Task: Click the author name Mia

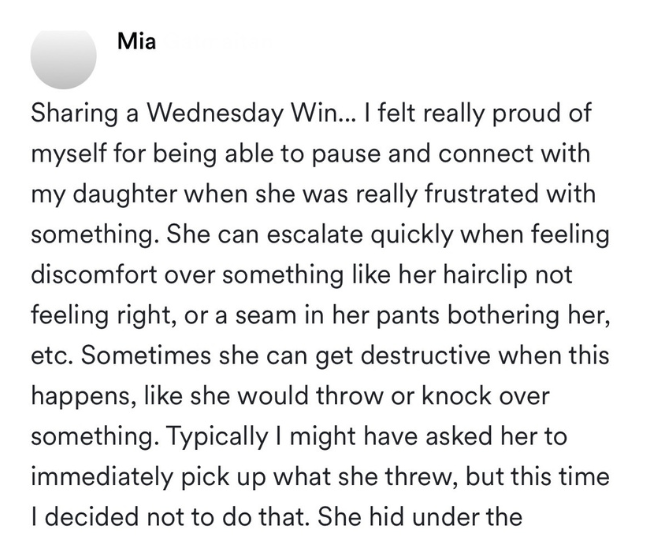Action: (136, 41)
